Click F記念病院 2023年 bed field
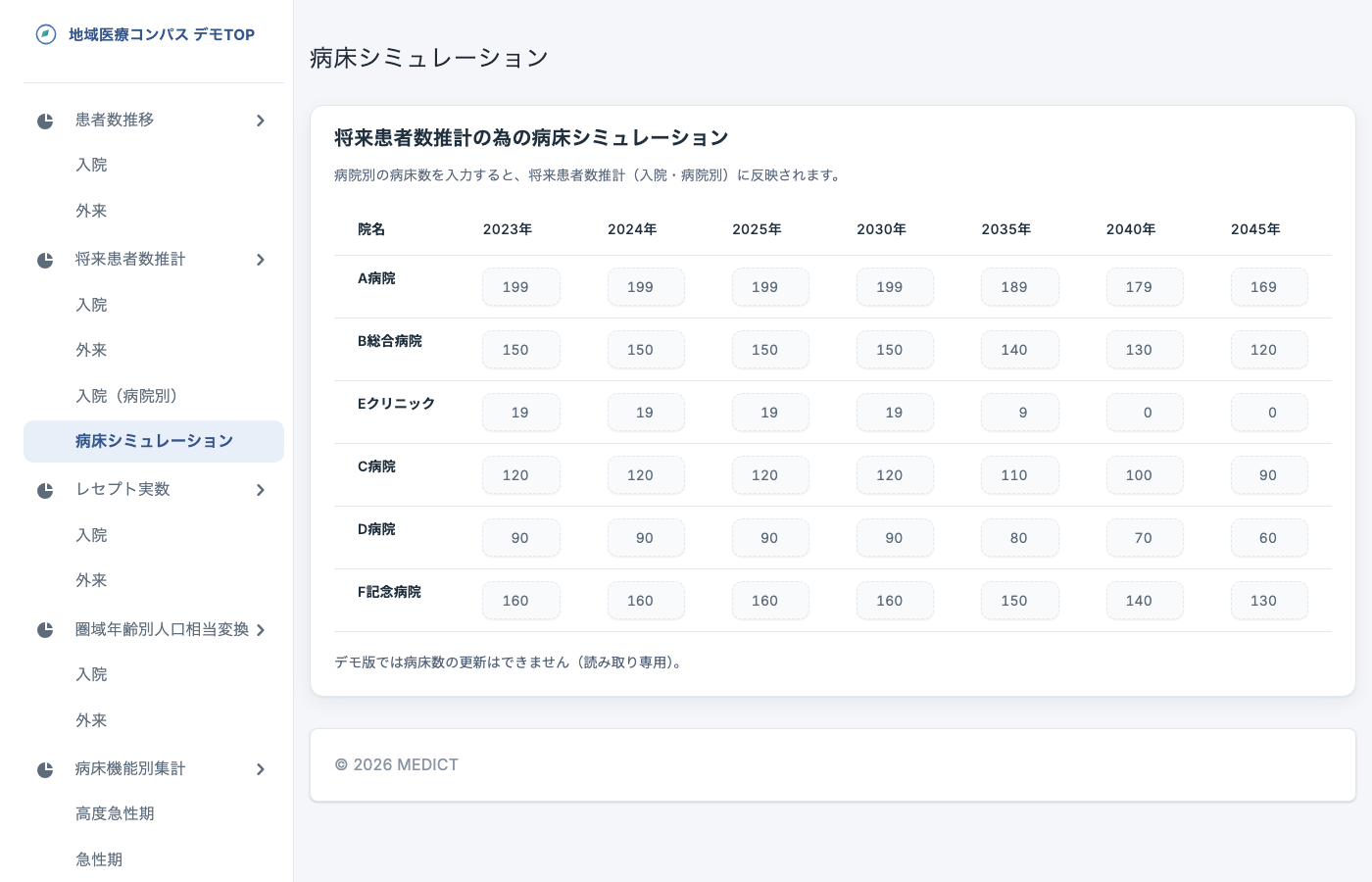The image size is (1372, 882). pyautogui.click(x=521, y=601)
